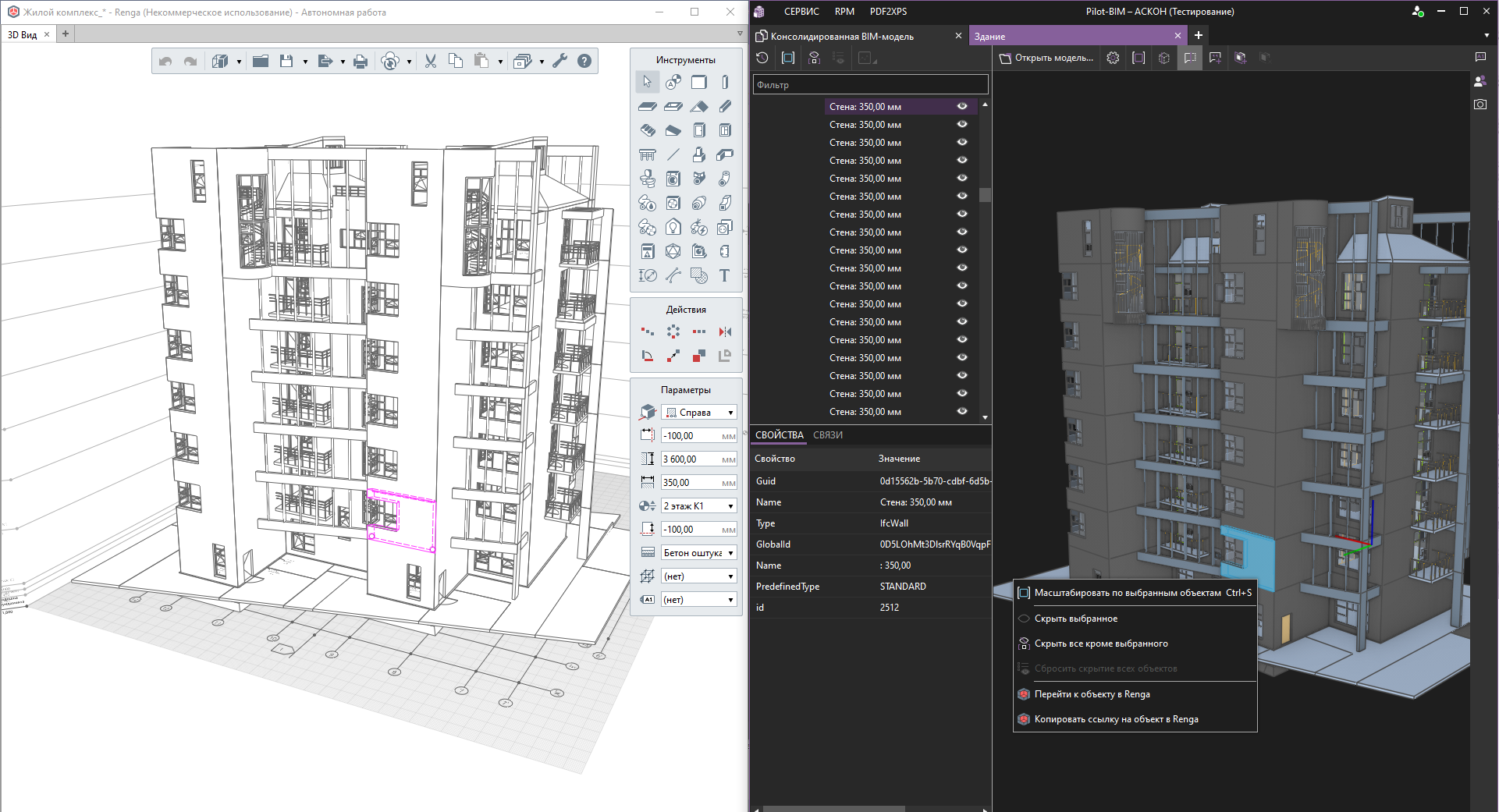Open the Справа alignment dropdown
Viewport: 1499px width, 812px height.
(x=699, y=413)
